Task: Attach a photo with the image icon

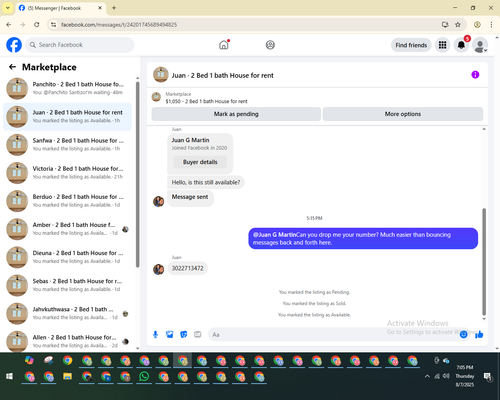Action: click(x=170, y=334)
